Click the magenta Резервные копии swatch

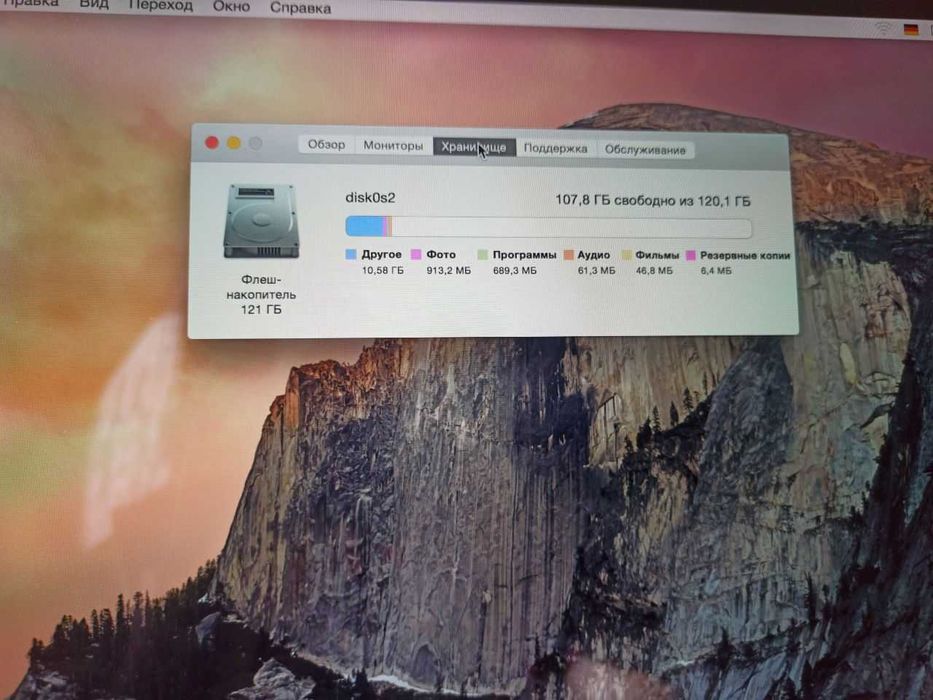point(691,255)
